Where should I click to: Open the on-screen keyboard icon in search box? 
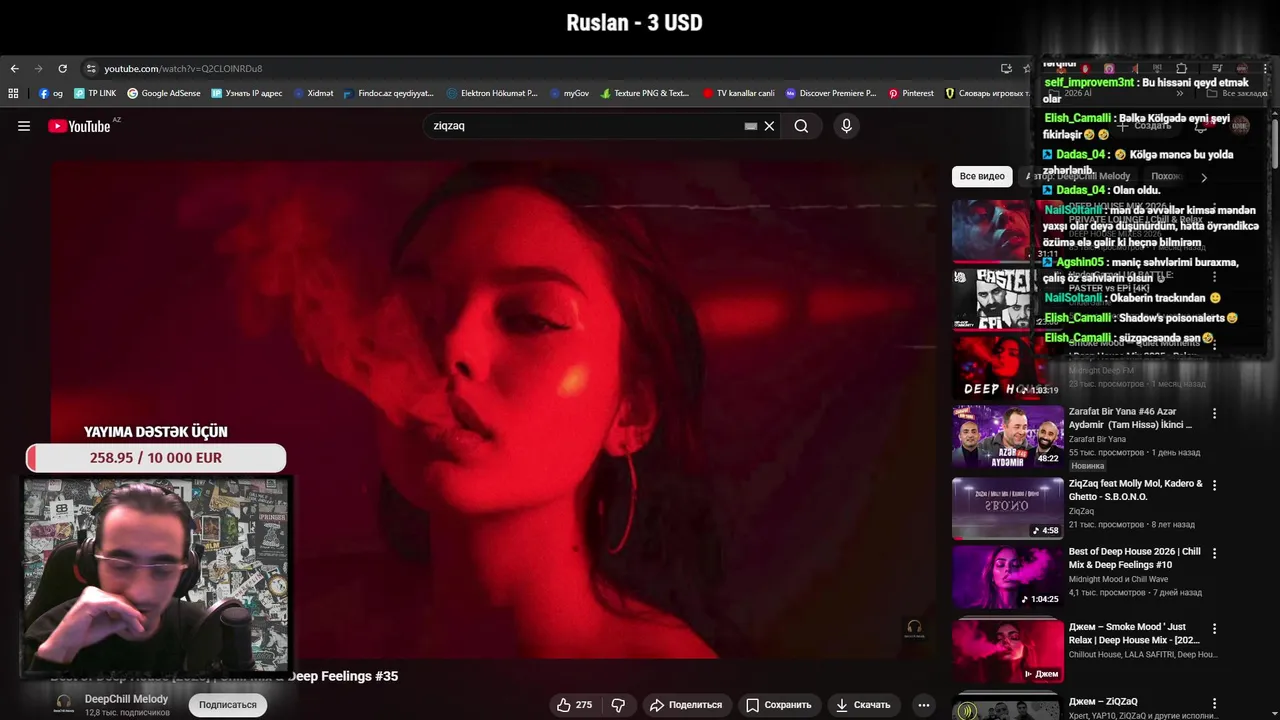[x=750, y=126]
